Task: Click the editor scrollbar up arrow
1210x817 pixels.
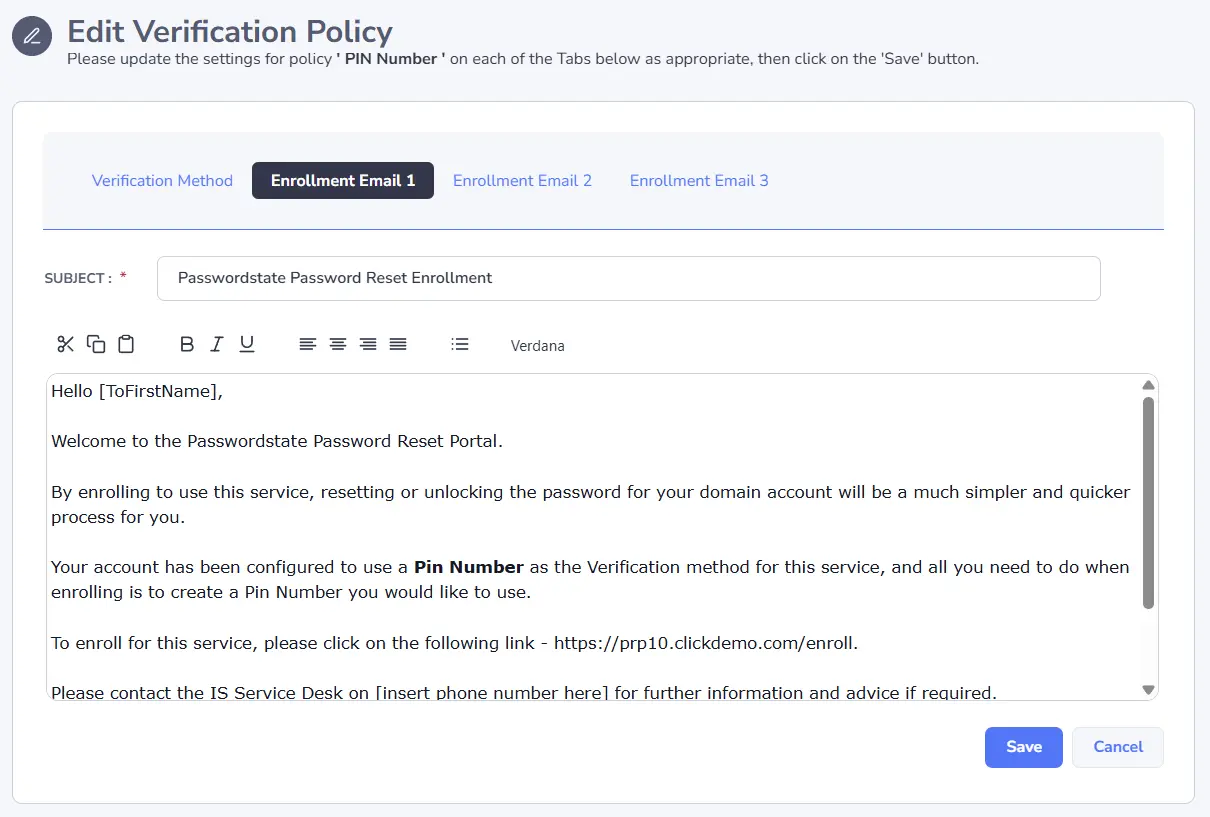Action: click(x=1148, y=385)
